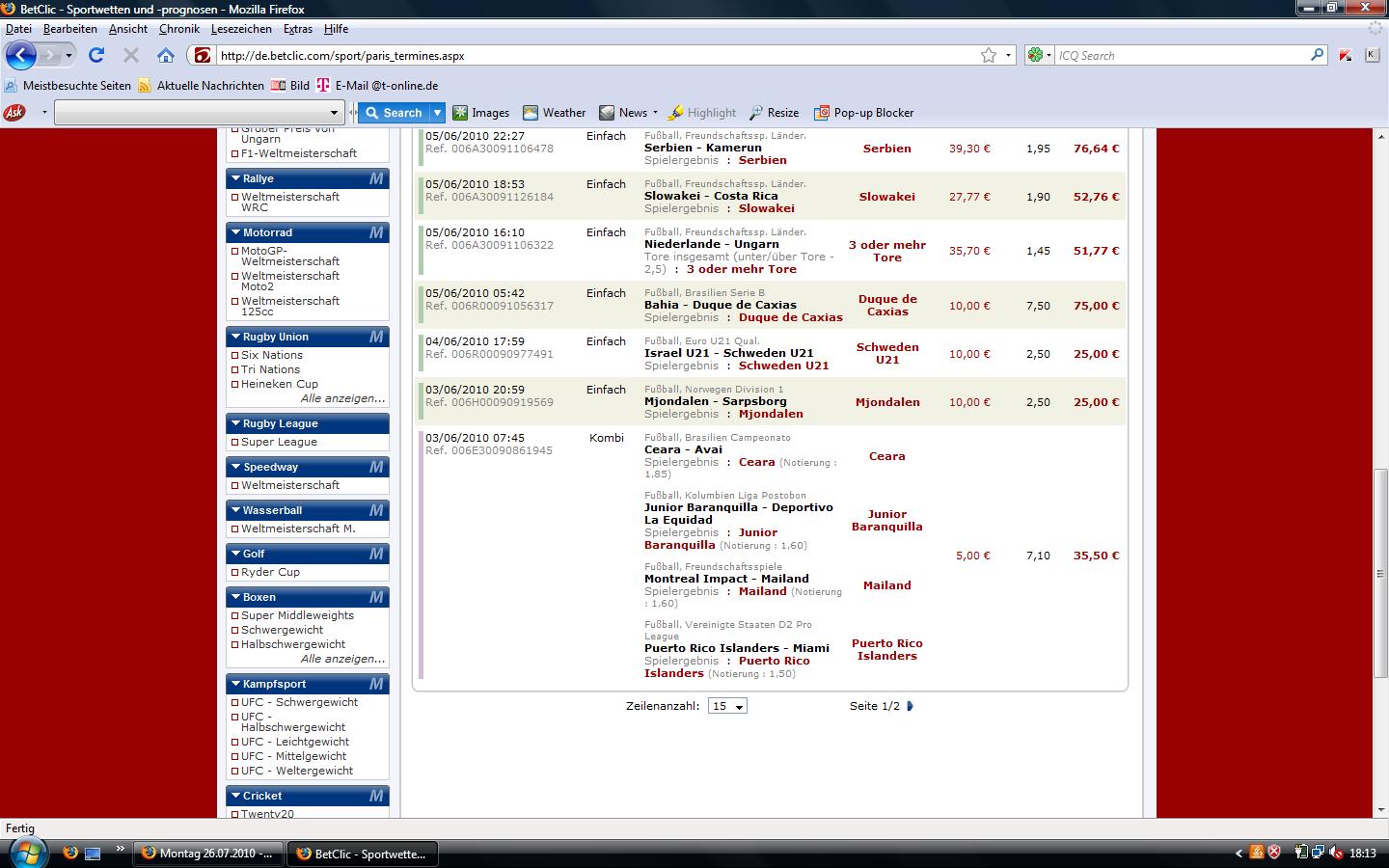Click Alle anzeigen under Boxen
This screenshot has height=868, width=1389.
pos(342,659)
